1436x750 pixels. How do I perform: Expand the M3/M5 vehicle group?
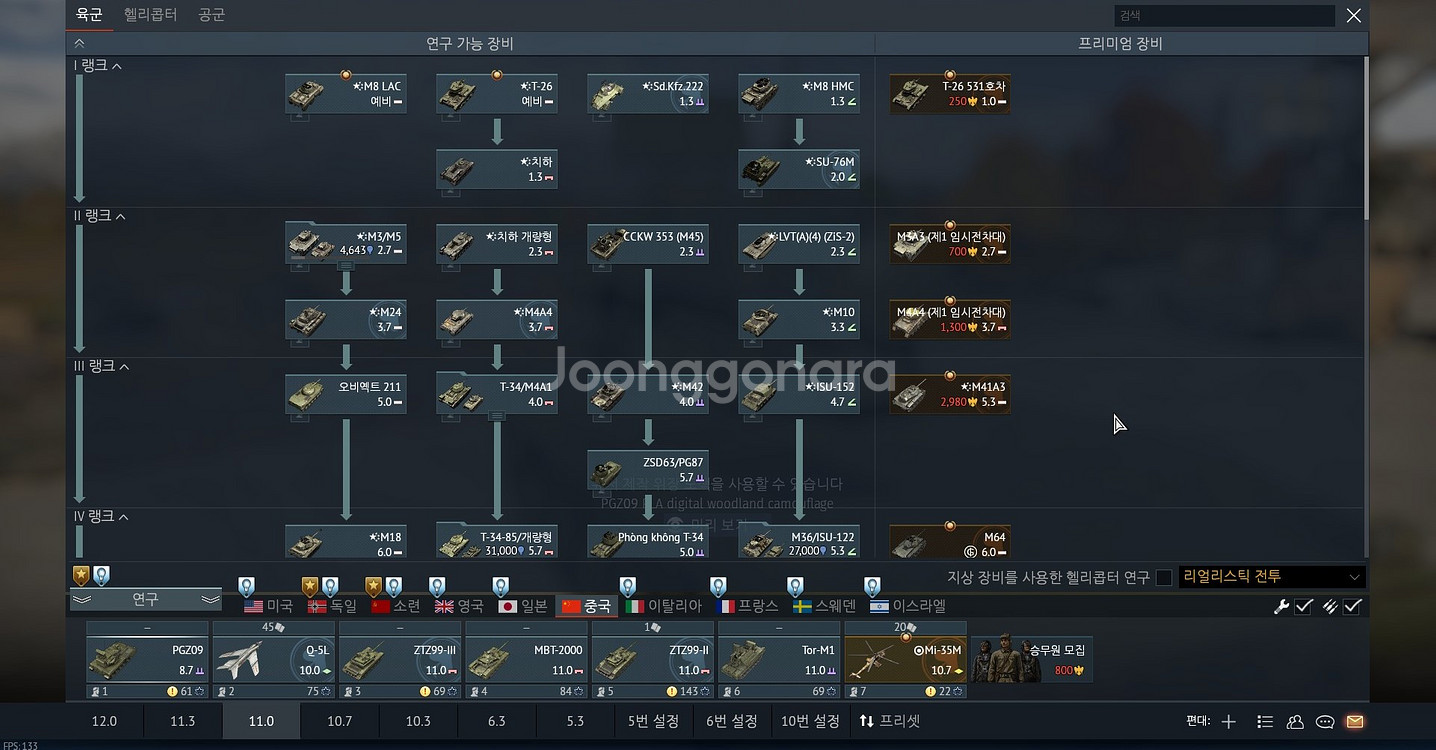click(x=346, y=266)
